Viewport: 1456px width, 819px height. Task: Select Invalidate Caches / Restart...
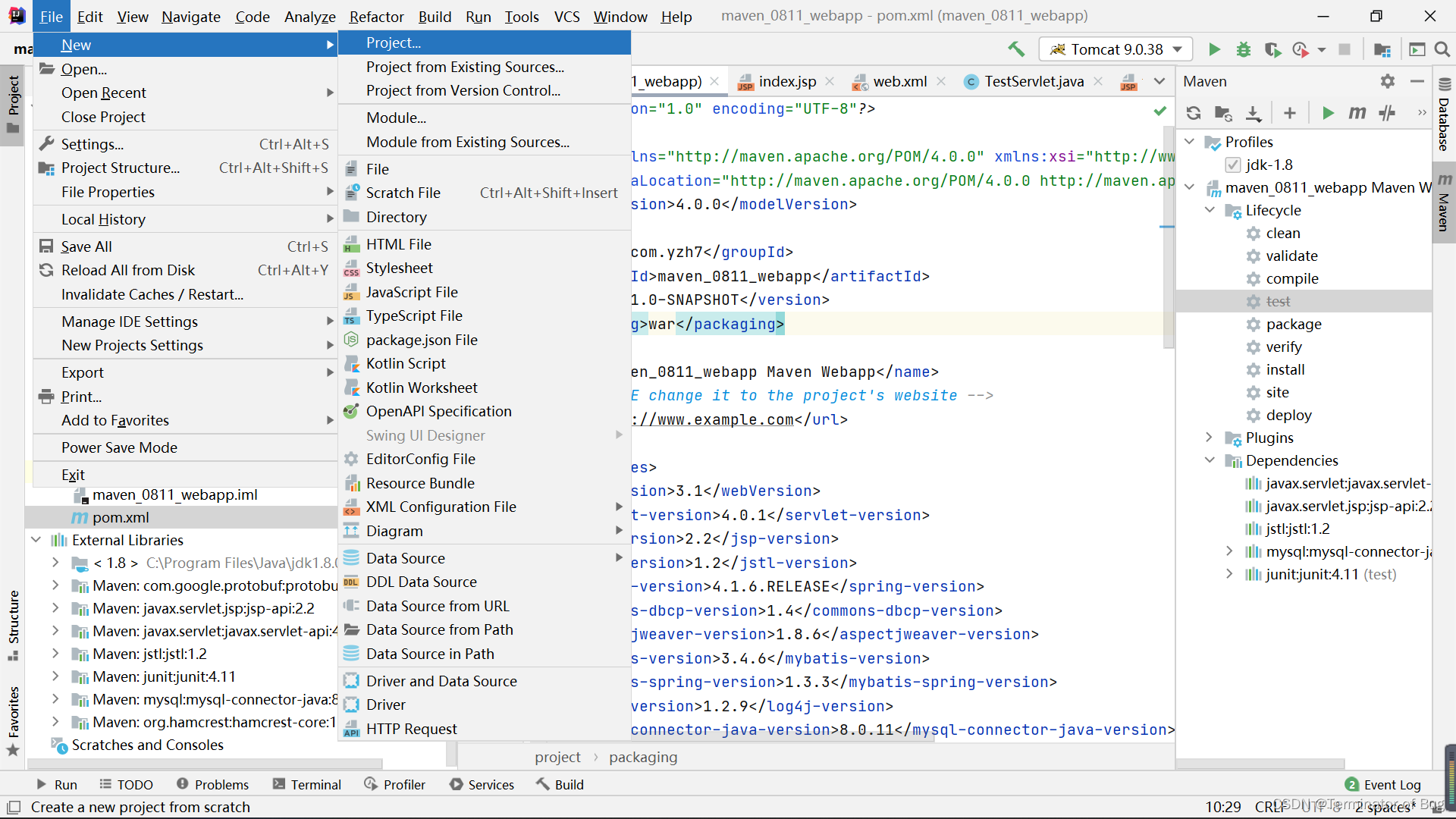[185, 294]
